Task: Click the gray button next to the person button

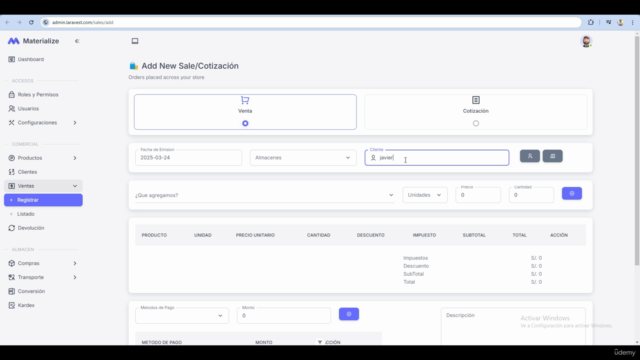Action: coord(553,156)
